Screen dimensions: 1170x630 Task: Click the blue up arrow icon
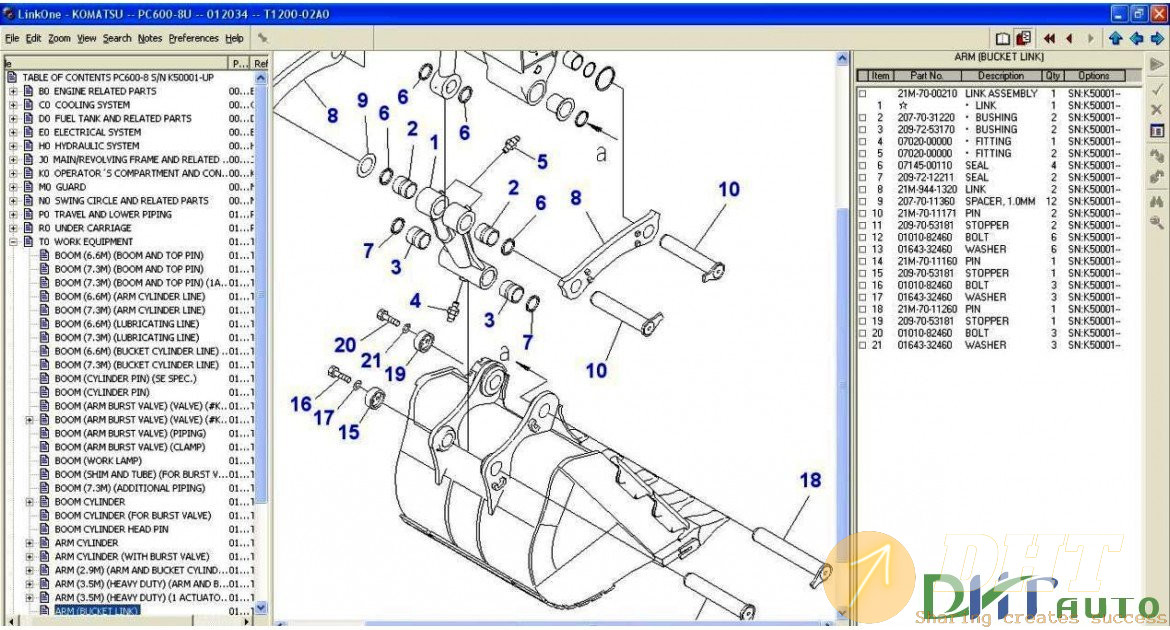point(1116,38)
